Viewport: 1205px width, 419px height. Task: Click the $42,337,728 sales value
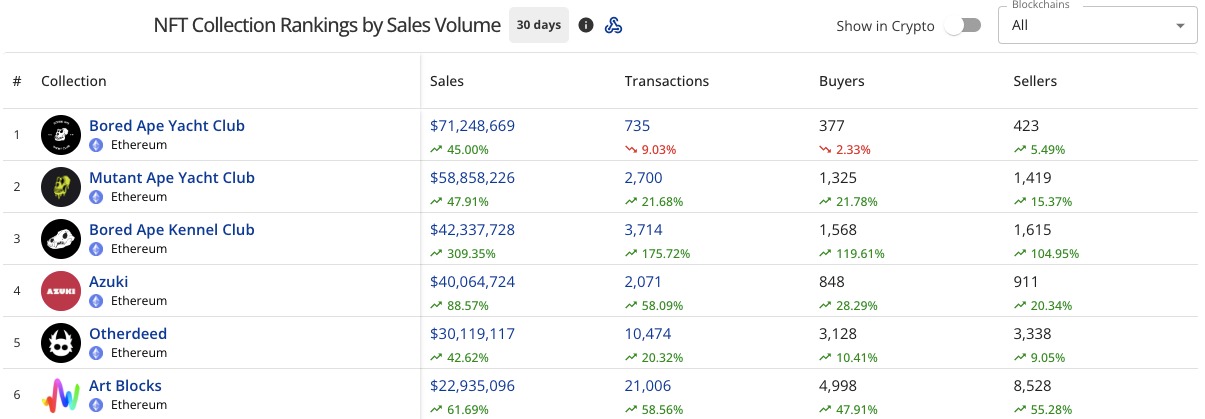point(473,230)
